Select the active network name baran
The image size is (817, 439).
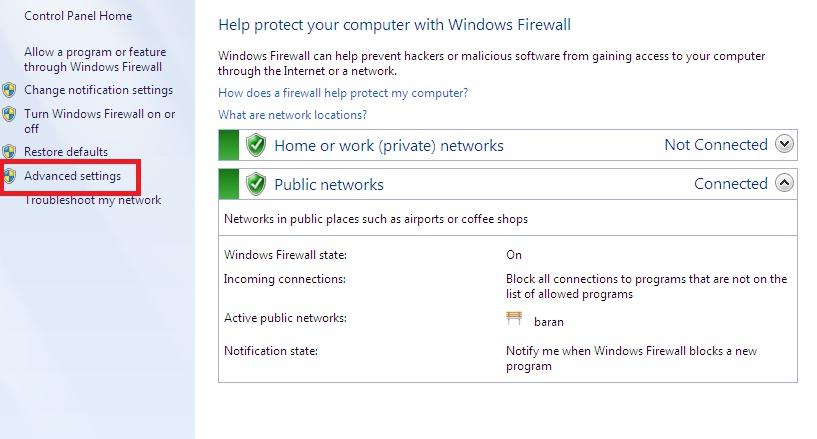549,322
